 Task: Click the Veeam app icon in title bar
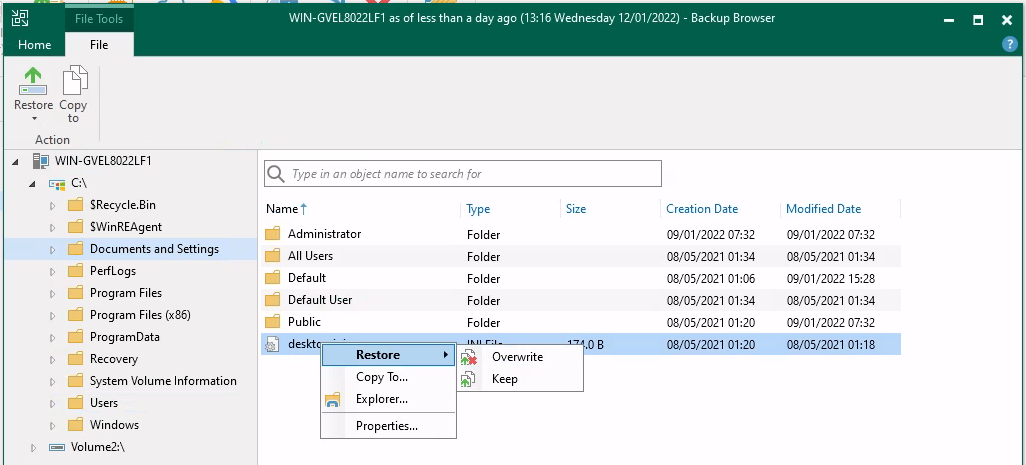pos(20,18)
